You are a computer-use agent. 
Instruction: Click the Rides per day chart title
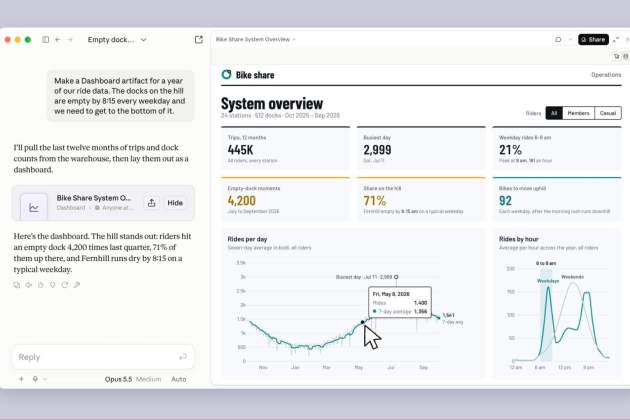(247, 239)
